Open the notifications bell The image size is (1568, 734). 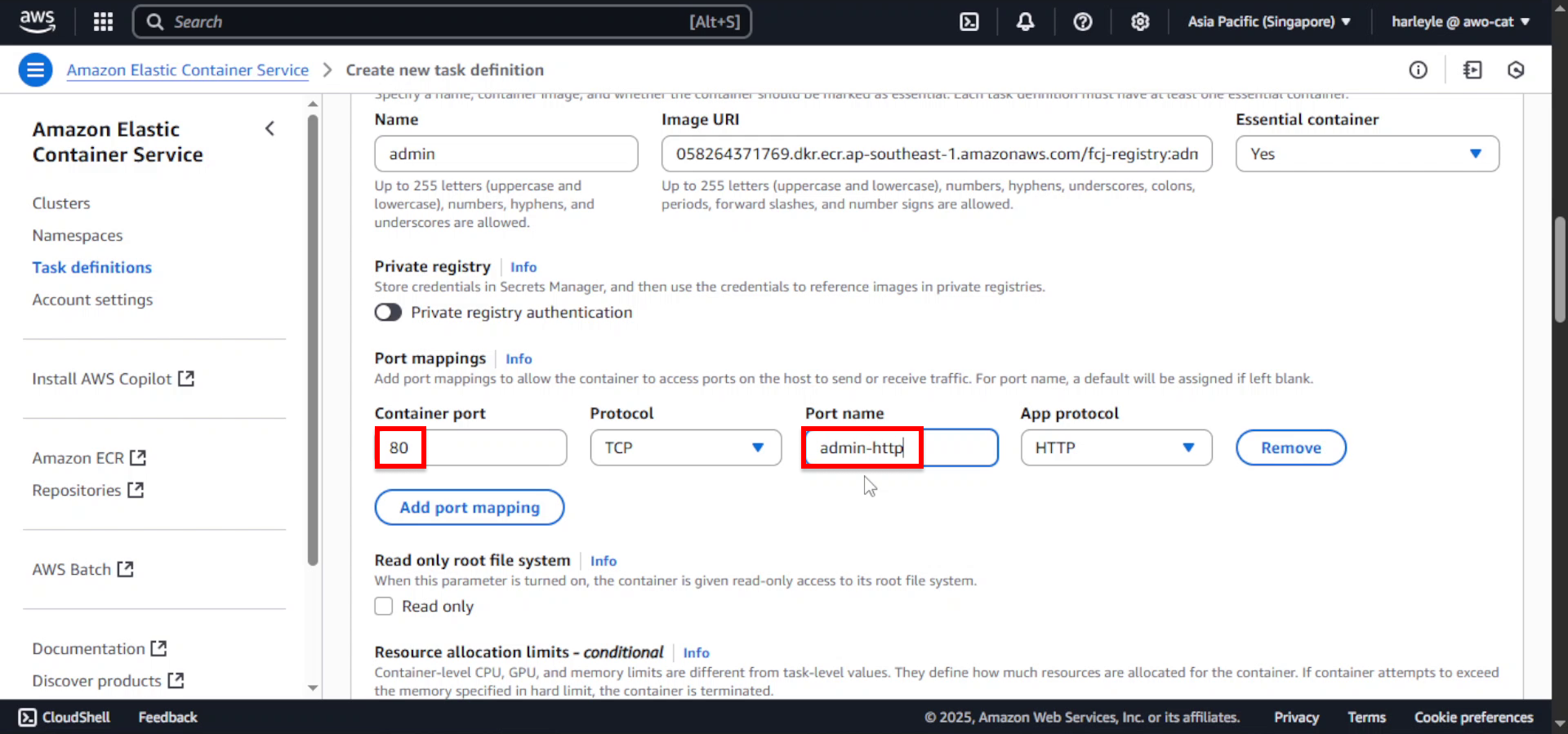pos(1025,22)
